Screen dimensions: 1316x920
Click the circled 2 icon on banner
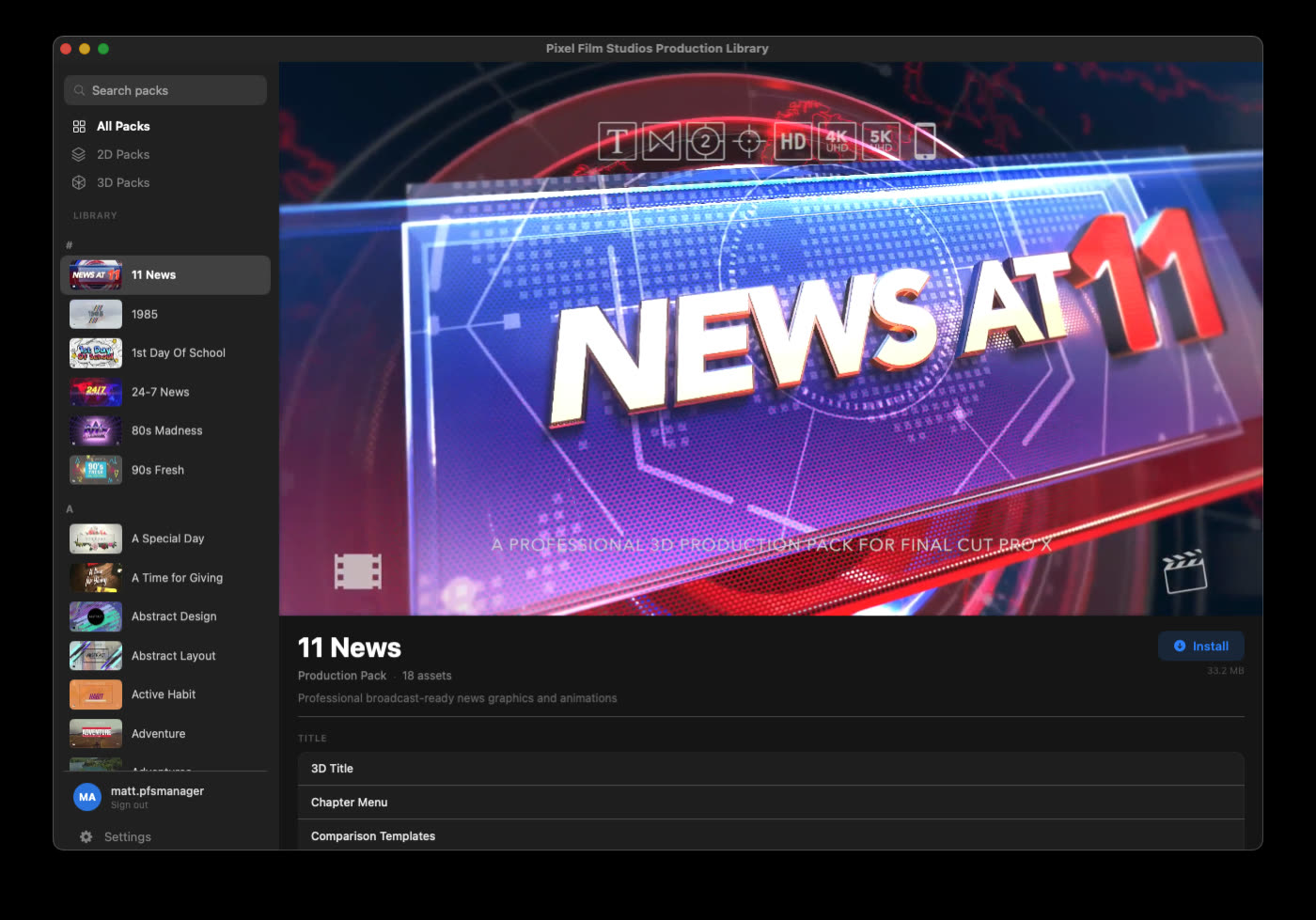[705, 142]
